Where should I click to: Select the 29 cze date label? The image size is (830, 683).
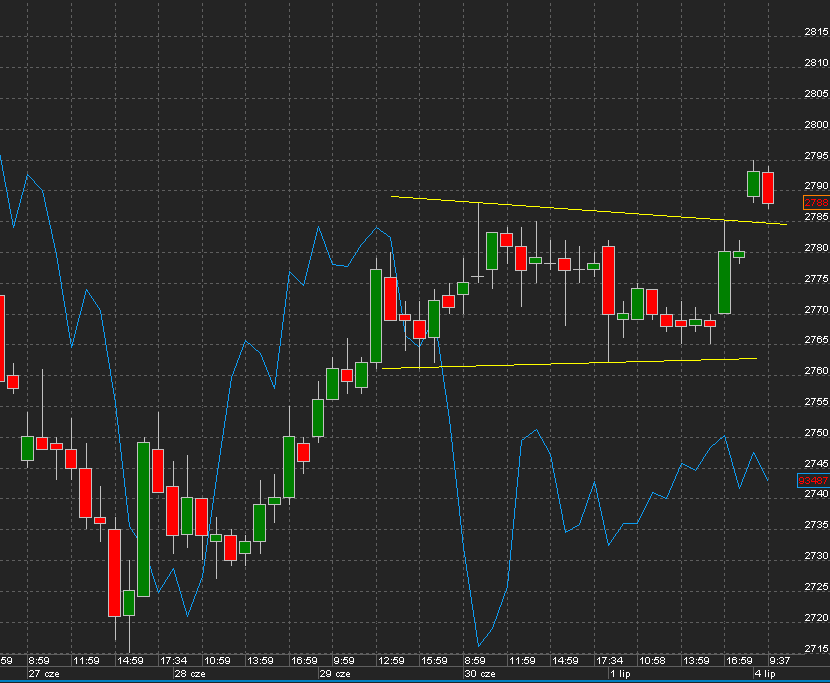[335, 674]
